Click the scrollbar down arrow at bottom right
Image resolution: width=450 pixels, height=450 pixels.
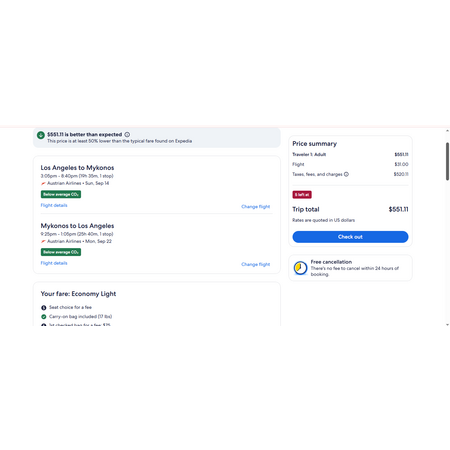click(x=447, y=324)
